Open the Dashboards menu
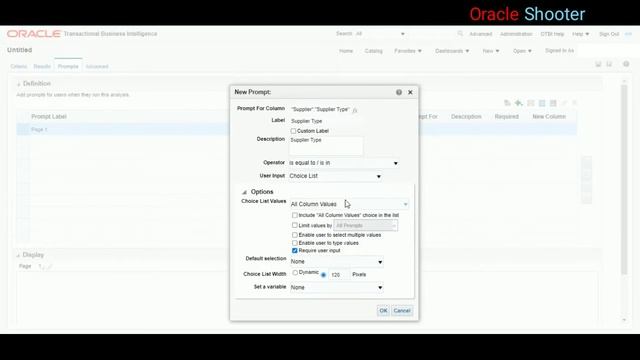The height and width of the screenshot is (360, 640). [x=452, y=51]
